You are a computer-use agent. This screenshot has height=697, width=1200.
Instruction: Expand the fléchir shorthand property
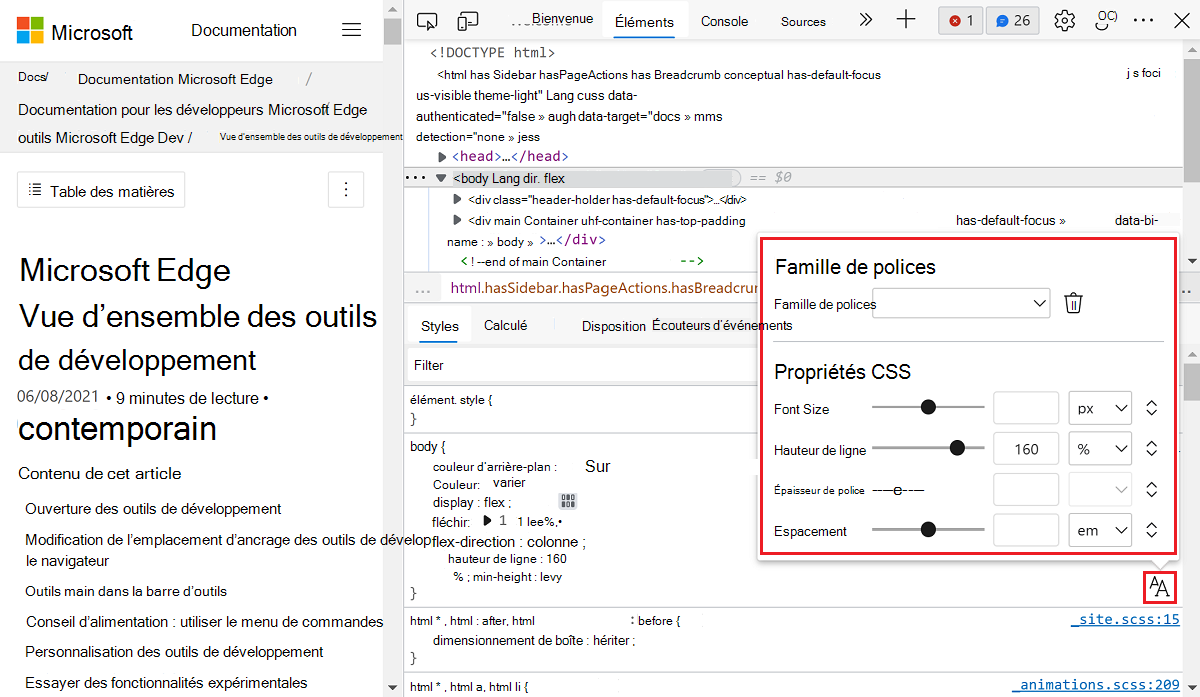coord(488,521)
